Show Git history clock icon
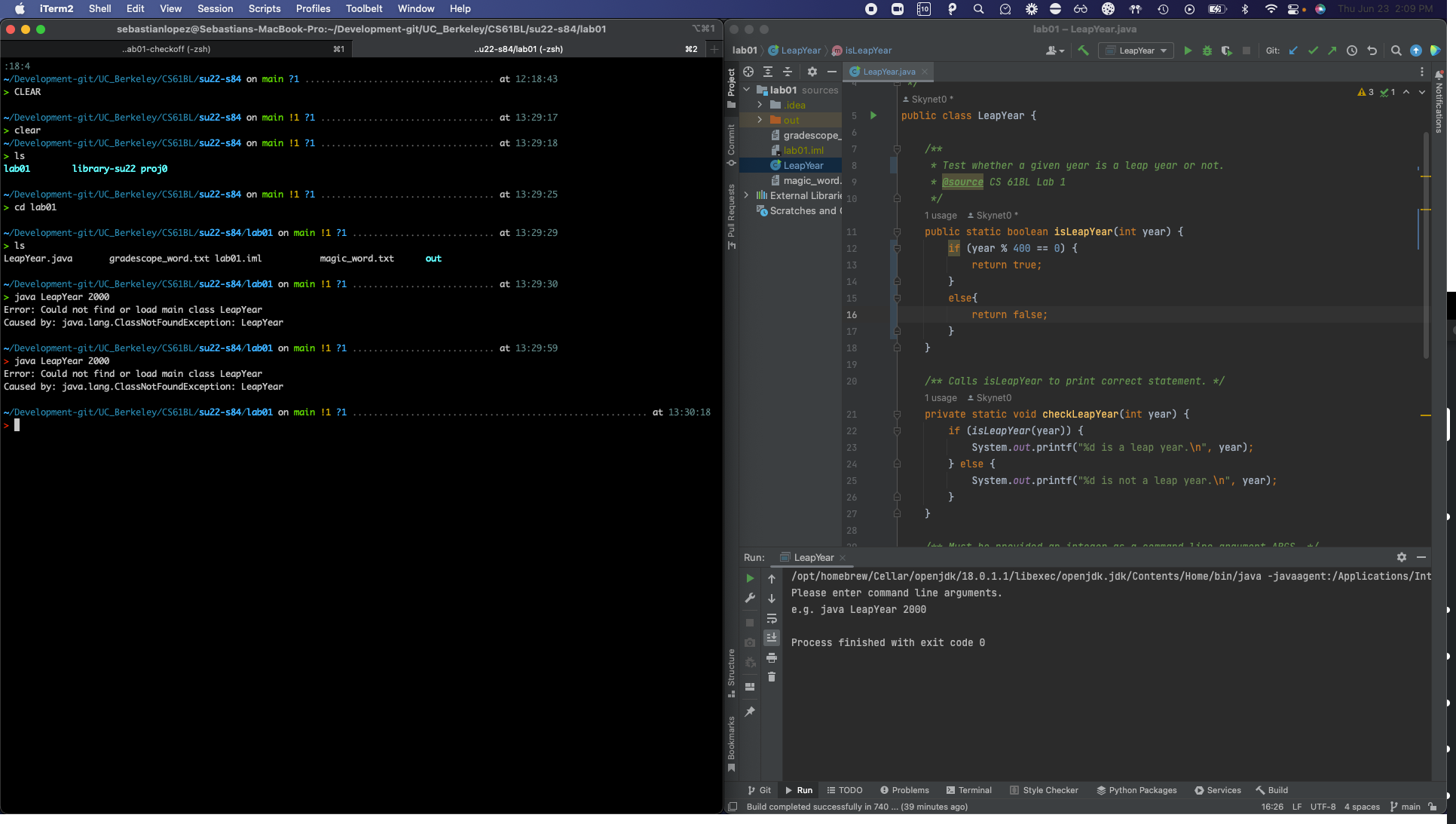Screen dimensions: 1456x824 1352,51
